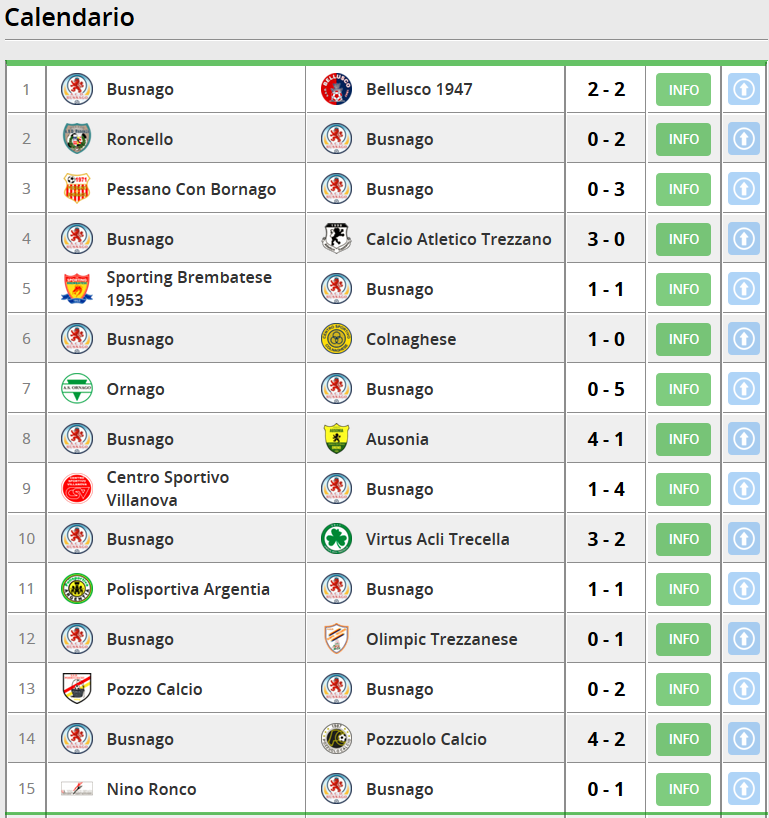Click the Ausonia team crest
This screenshot has width=769, height=818.
pos(336,439)
